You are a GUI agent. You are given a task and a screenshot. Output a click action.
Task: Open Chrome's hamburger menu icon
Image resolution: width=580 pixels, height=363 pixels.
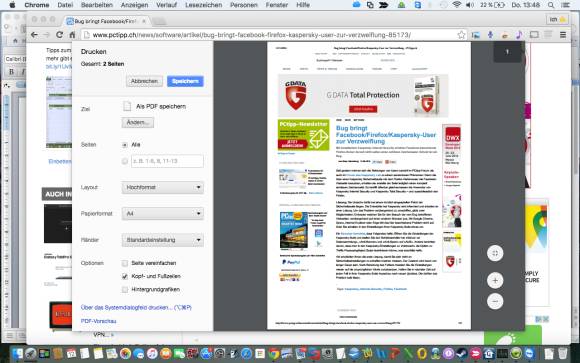[x=563, y=35]
